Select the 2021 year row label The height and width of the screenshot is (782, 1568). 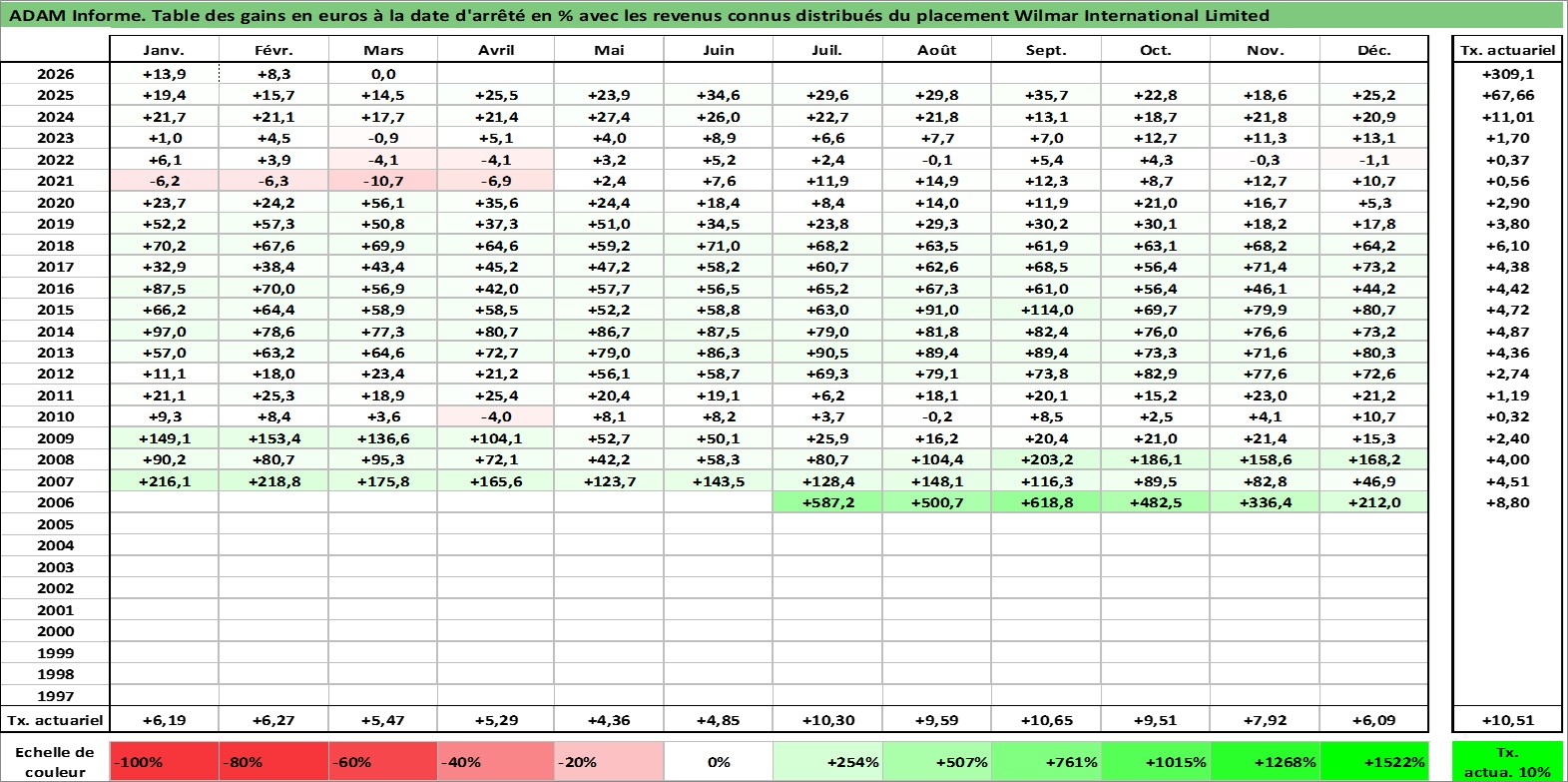55,181
